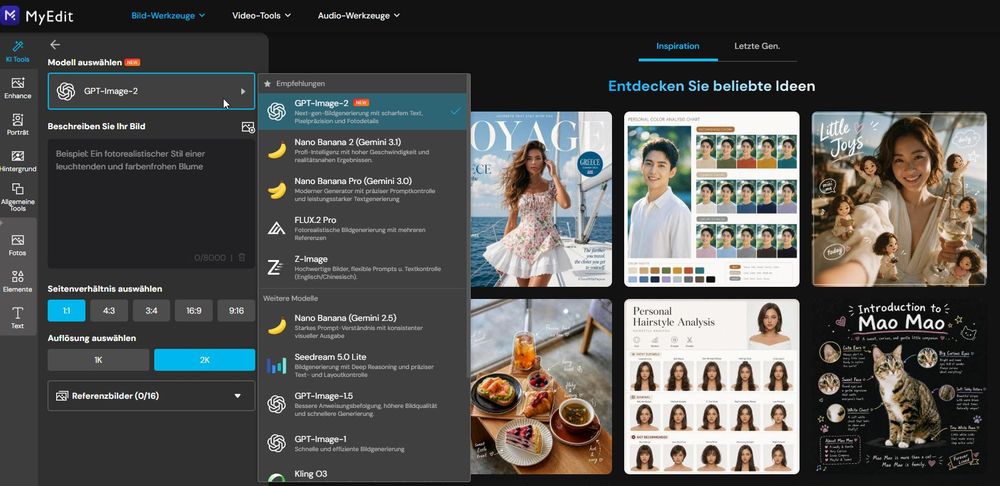1000x486 pixels.
Task: Click the prompt description text area
Action: pyautogui.click(x=151, y=203)
